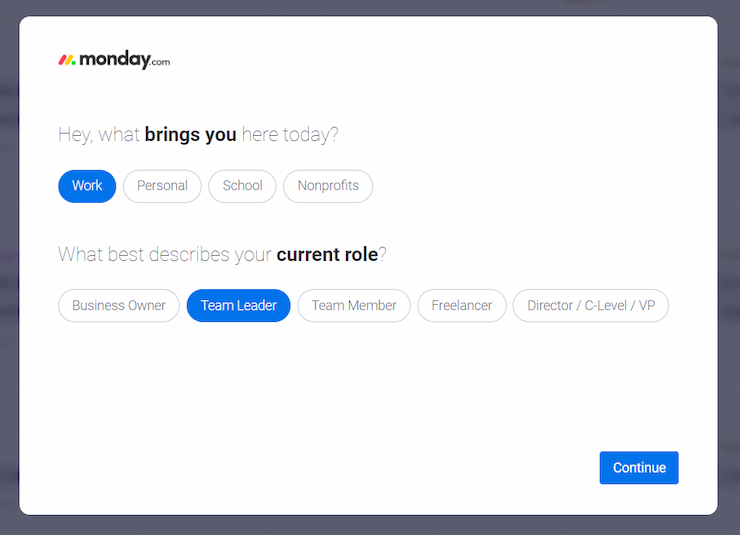Click the bold "current role" text
Viewport: 740px width, 535px height.
pyautogui.click(x=327, y=255)
